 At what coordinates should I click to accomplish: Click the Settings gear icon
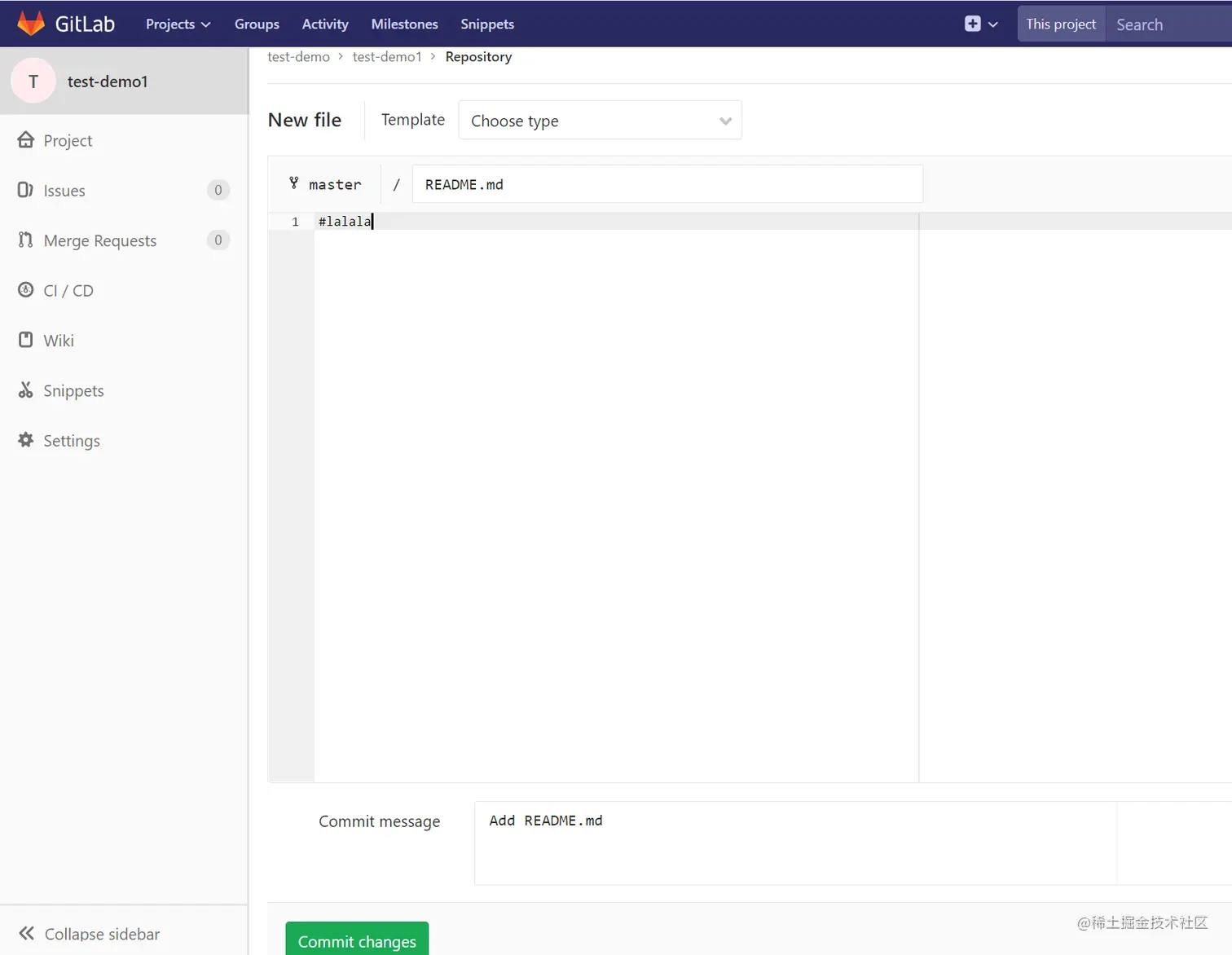[x=26, y=440]
